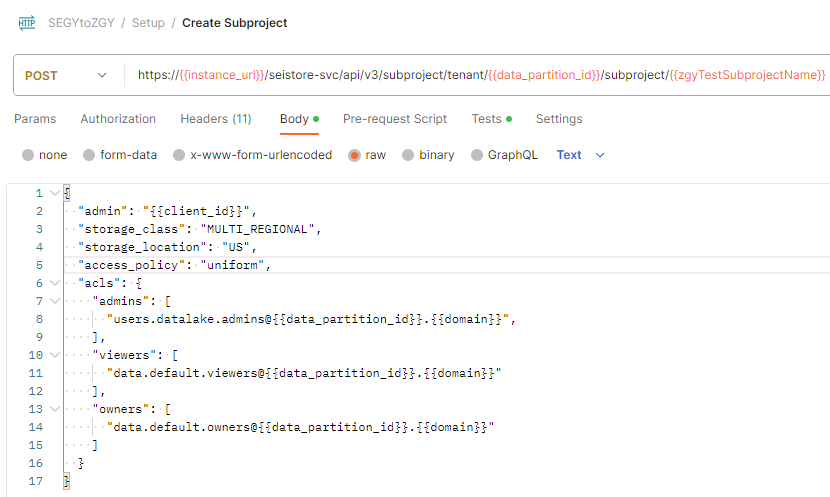This screenshot has height=497, width=830.
Task: Open the Pre-request Script tab
Action: [x=395, y=119]
